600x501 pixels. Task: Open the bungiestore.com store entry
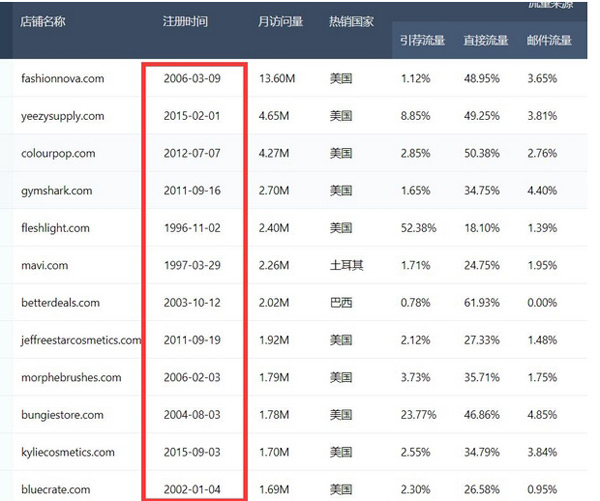coord(62,415)
